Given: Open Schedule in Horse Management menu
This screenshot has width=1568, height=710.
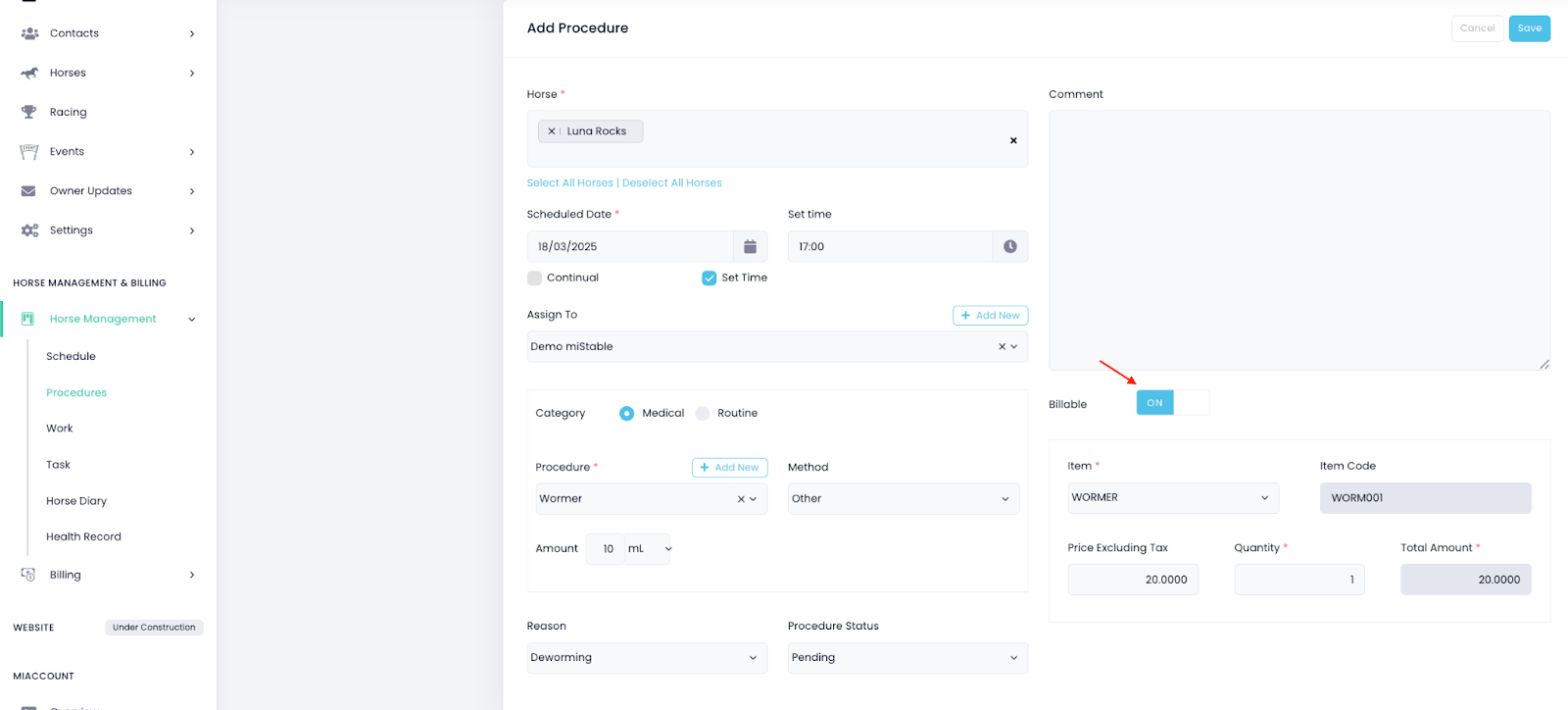Looking at the screenshot, I should (x=71, y=357).
